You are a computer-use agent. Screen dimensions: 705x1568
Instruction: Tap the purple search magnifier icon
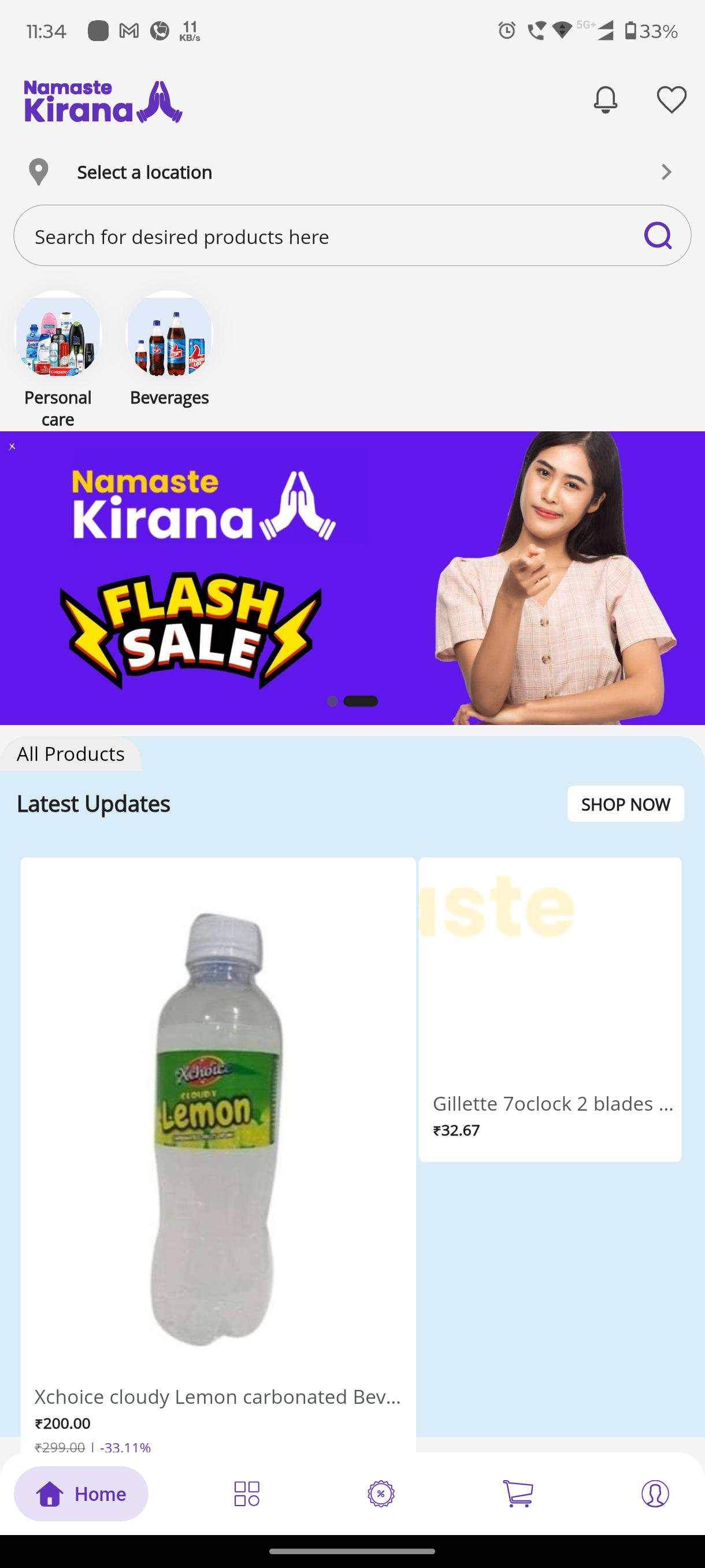click(x=658, y=235)
